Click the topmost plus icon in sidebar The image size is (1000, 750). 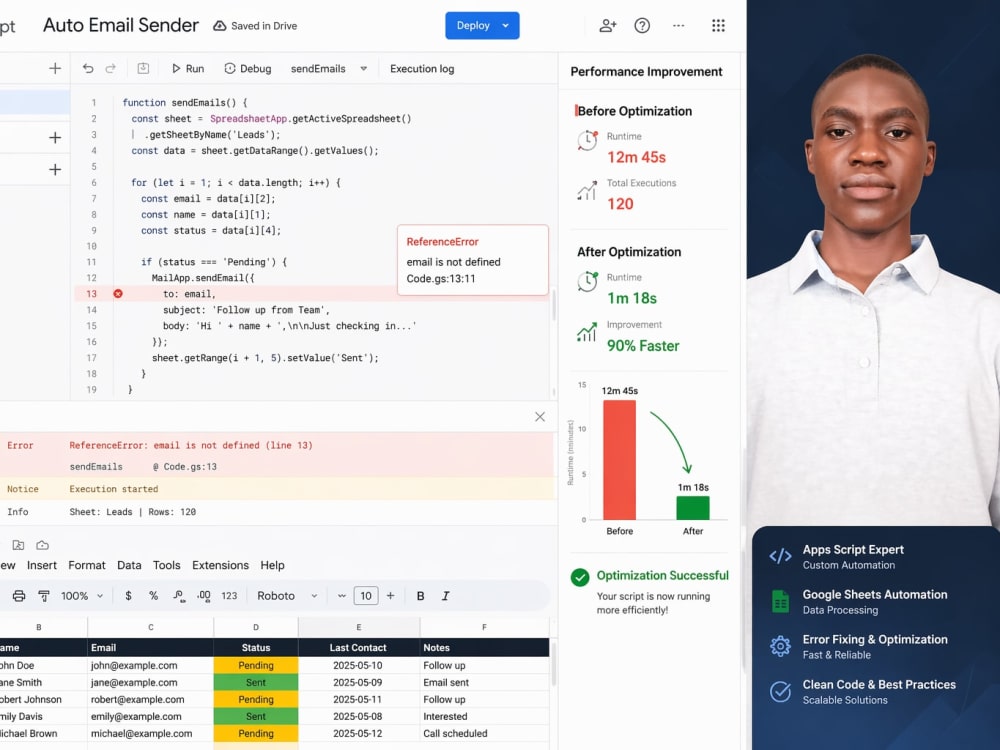(55, 68)
